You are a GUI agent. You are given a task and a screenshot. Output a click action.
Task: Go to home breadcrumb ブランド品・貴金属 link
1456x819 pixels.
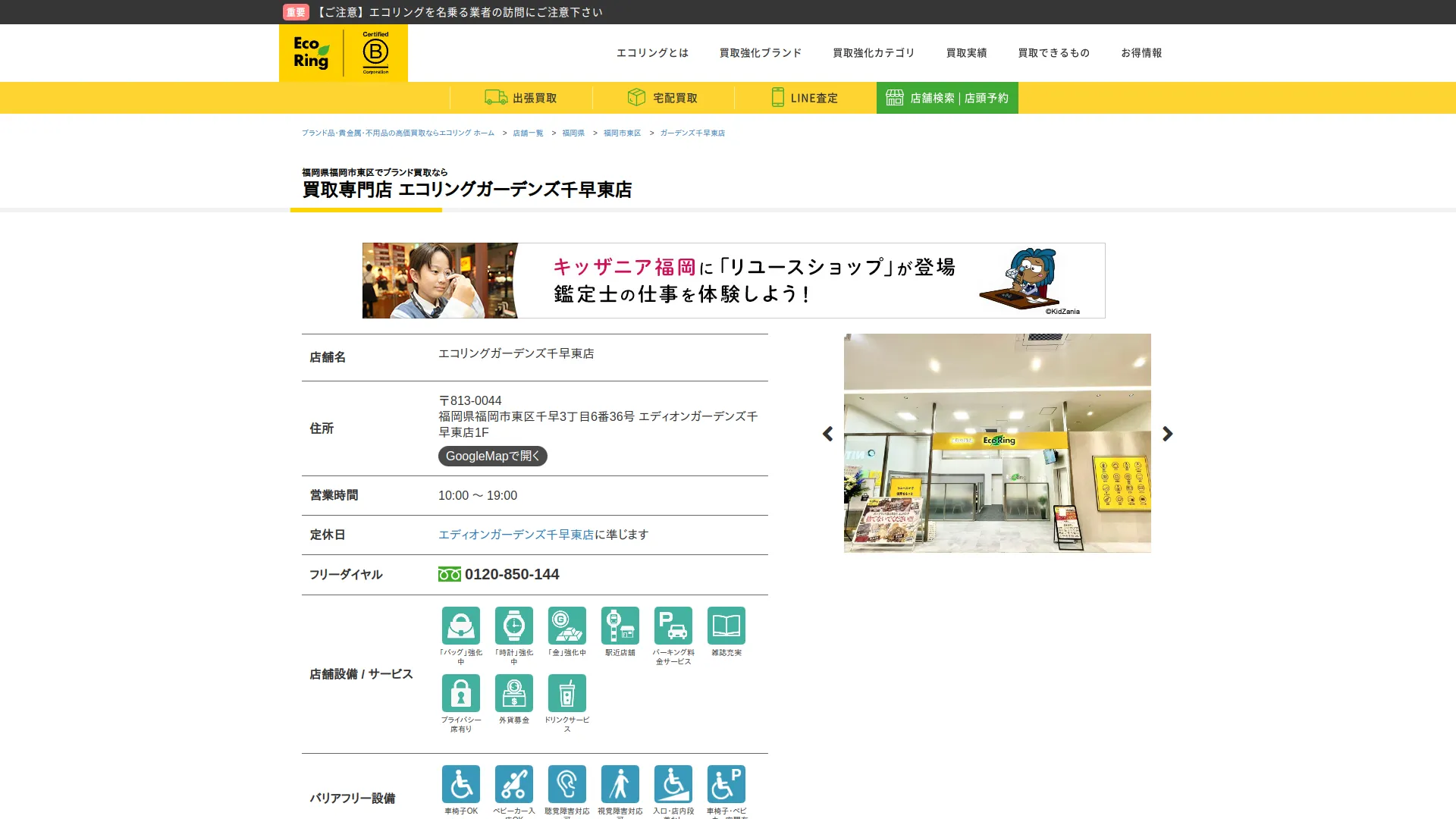(x=398, y=133)
